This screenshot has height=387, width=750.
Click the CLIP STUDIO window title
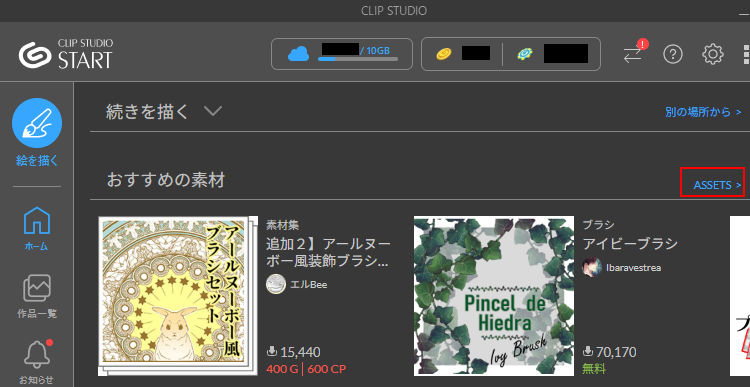394,10
